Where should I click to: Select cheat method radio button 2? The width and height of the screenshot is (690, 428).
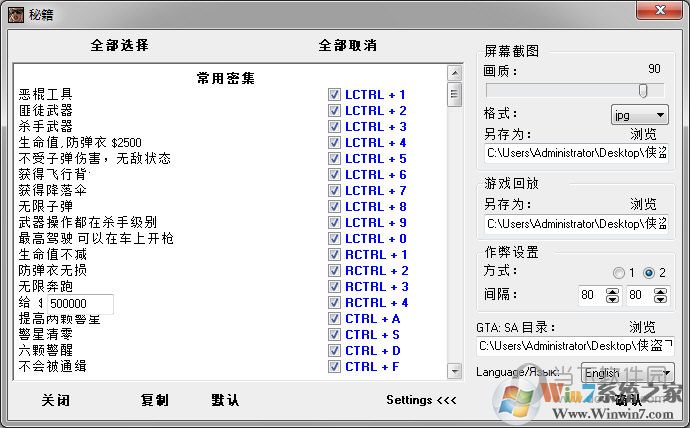pos(649,273)
